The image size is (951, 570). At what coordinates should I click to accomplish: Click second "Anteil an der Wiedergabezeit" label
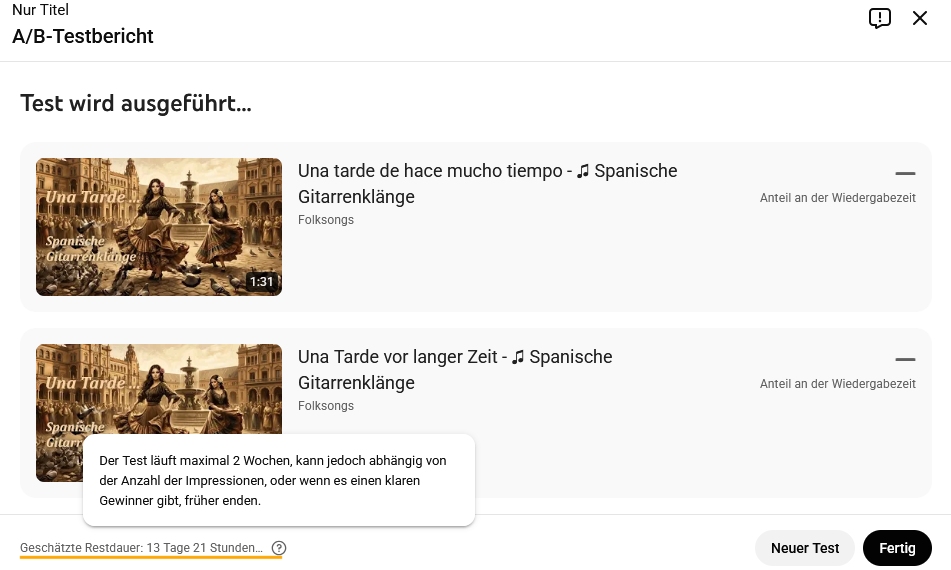point(838,384)
